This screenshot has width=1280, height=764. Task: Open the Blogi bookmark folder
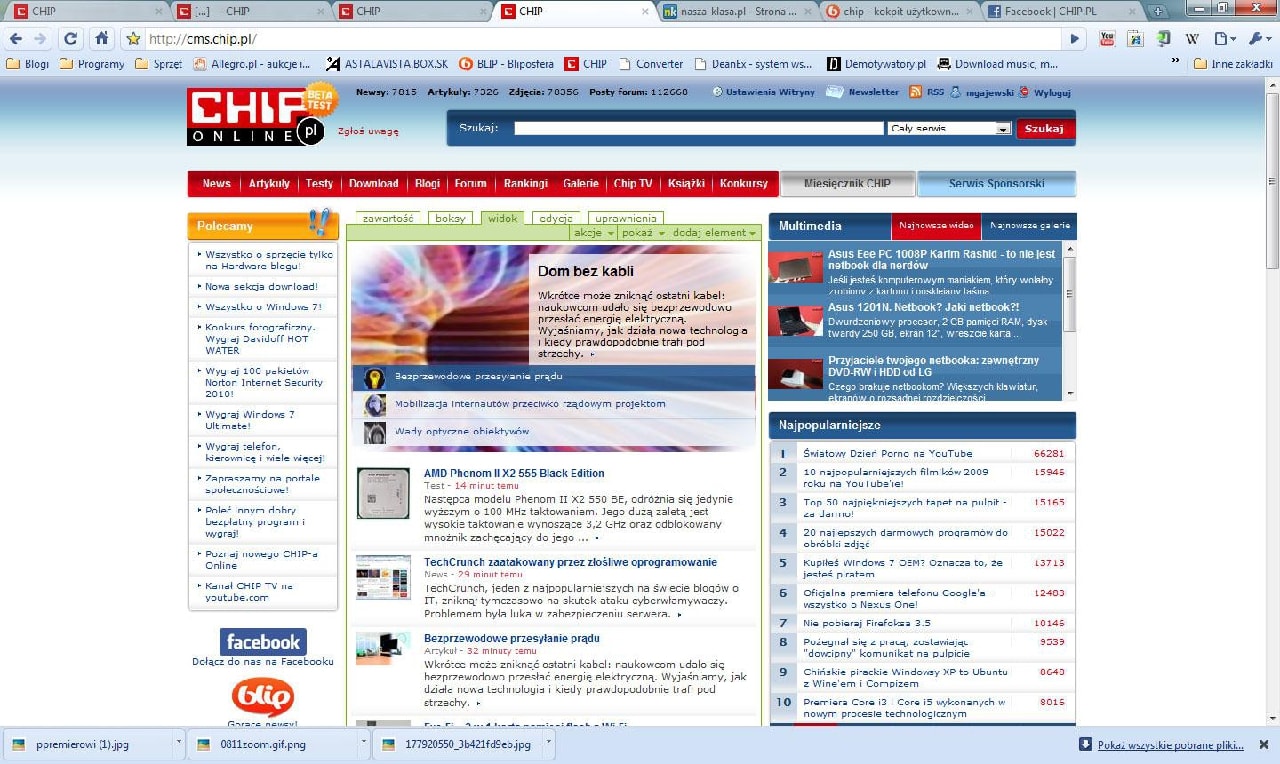[28, 64]
